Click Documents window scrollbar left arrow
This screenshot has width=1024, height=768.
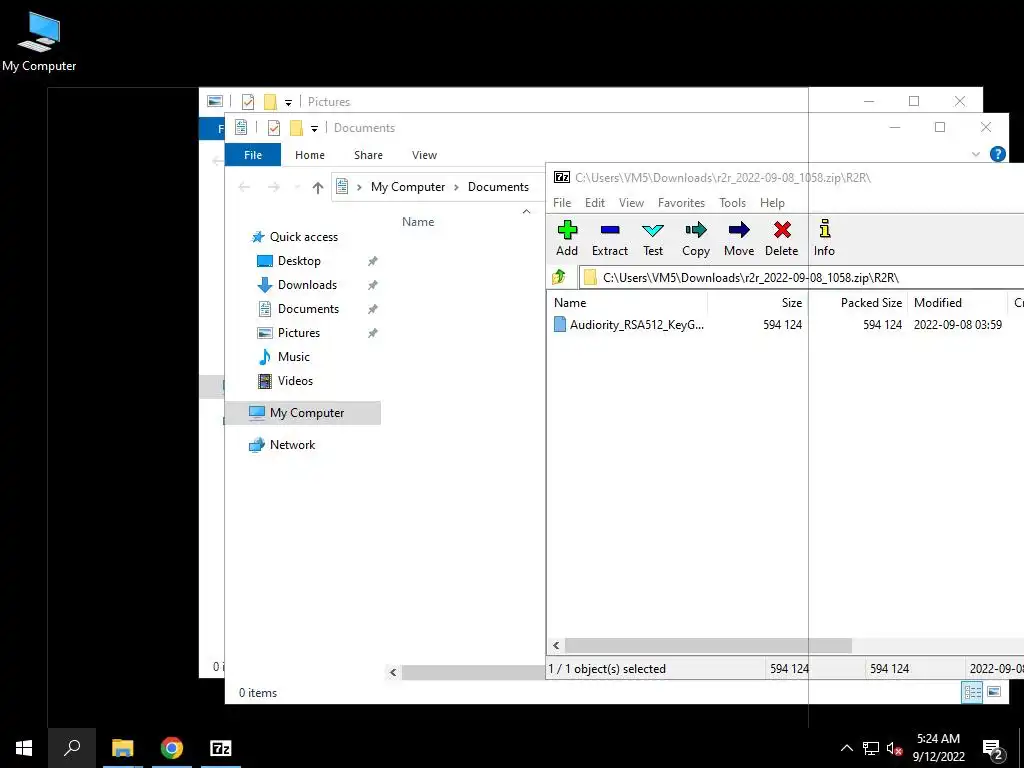(393, 672)
